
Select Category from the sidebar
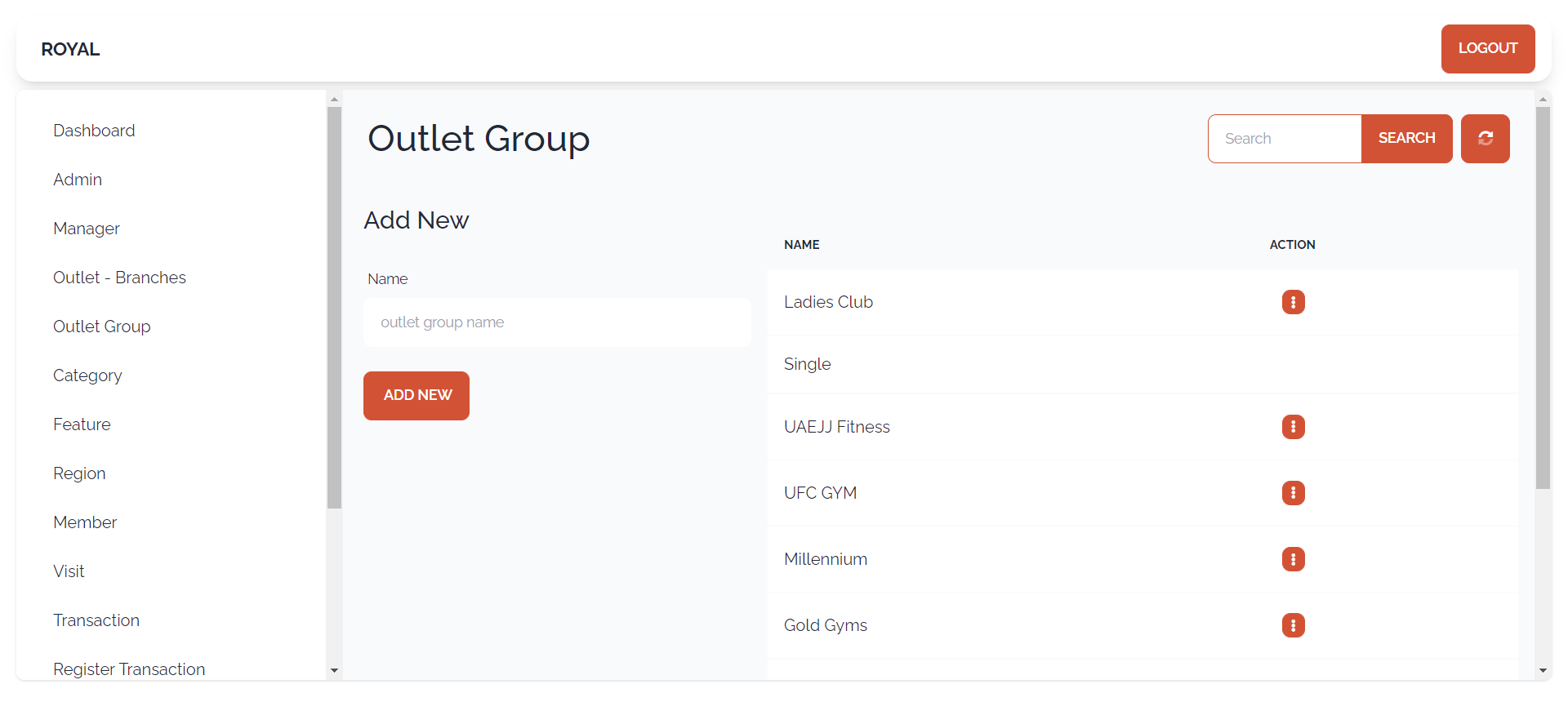pyautogui.click(x=87, y=375)
